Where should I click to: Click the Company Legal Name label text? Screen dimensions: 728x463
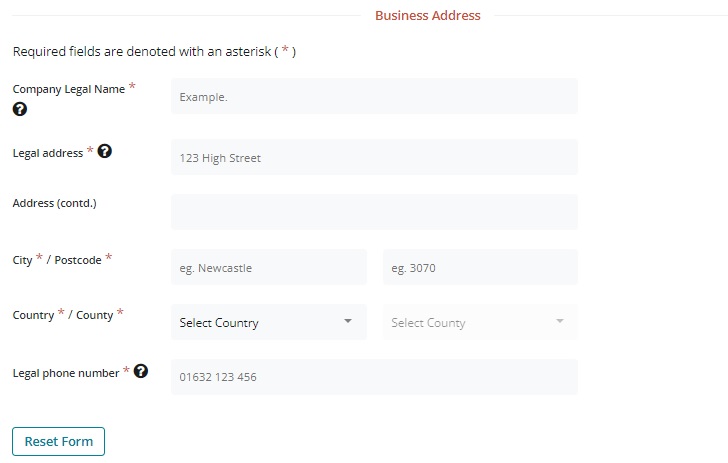click(68, 89)
